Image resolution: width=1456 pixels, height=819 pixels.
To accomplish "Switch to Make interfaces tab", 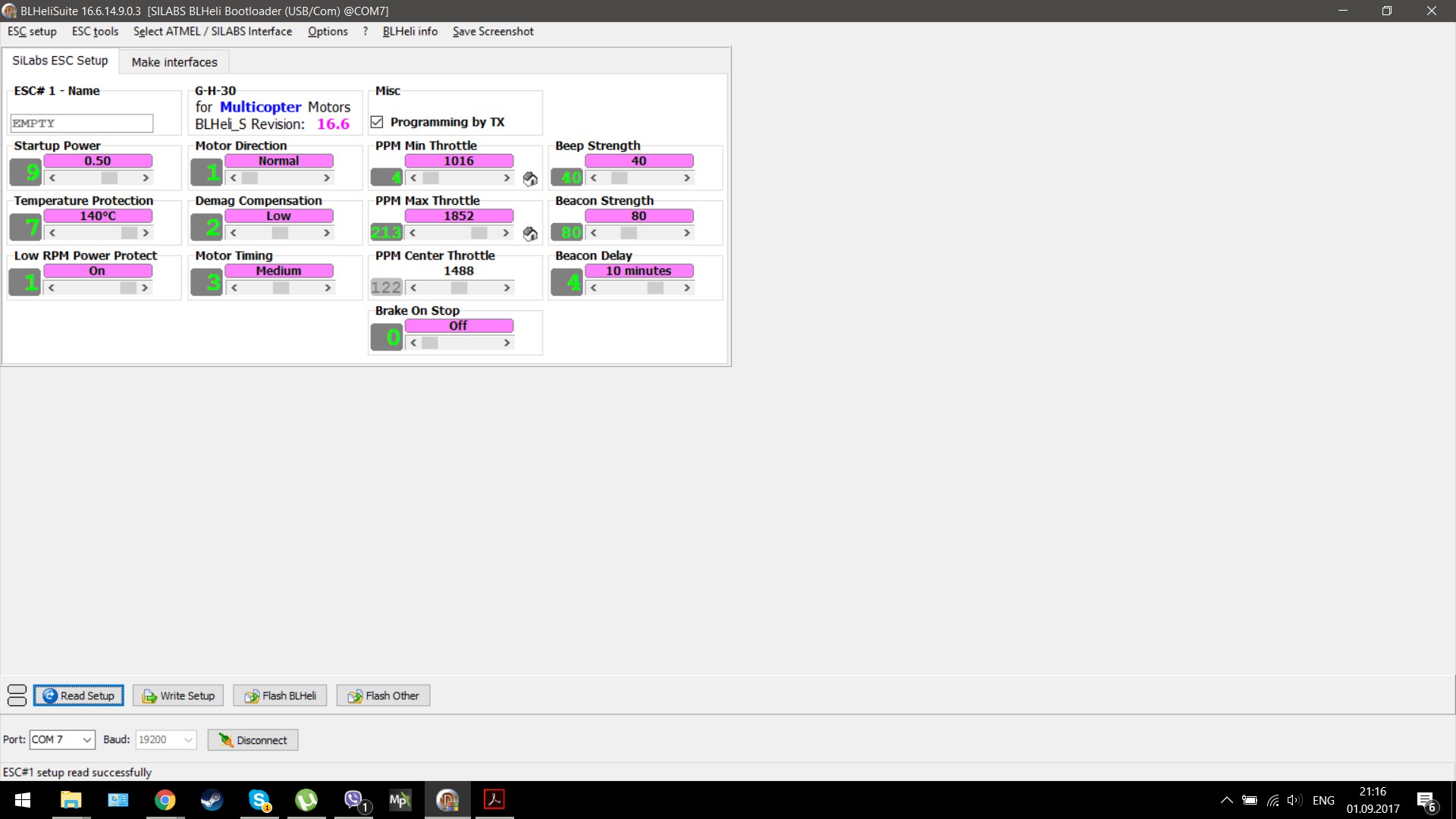I will coord(174,62).
